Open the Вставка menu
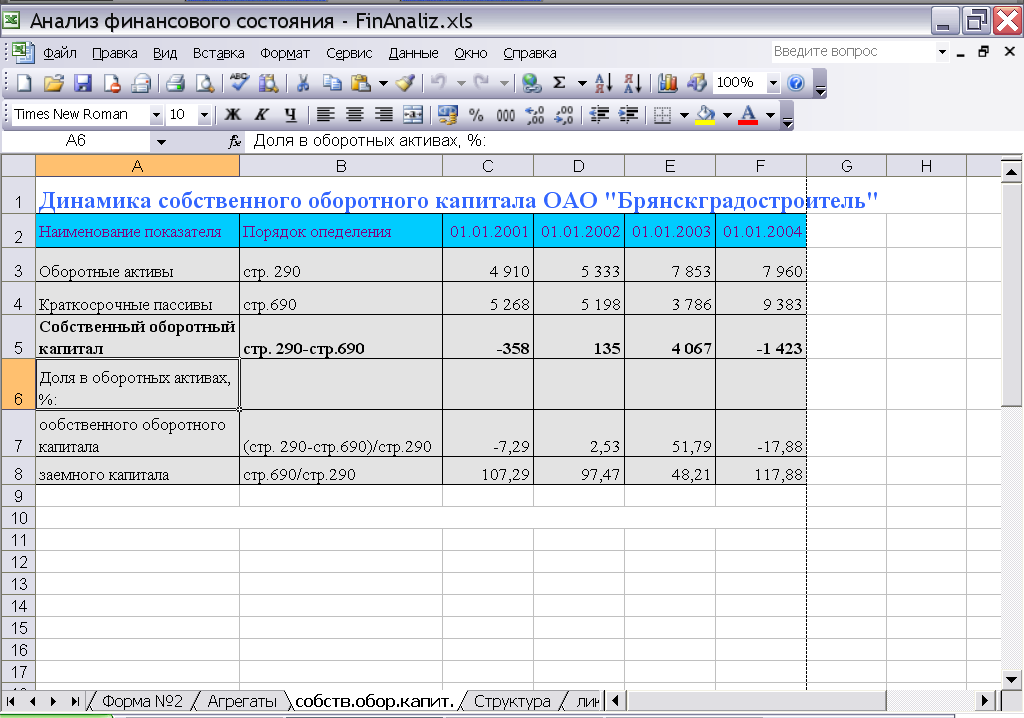 (x=218, y=53)
